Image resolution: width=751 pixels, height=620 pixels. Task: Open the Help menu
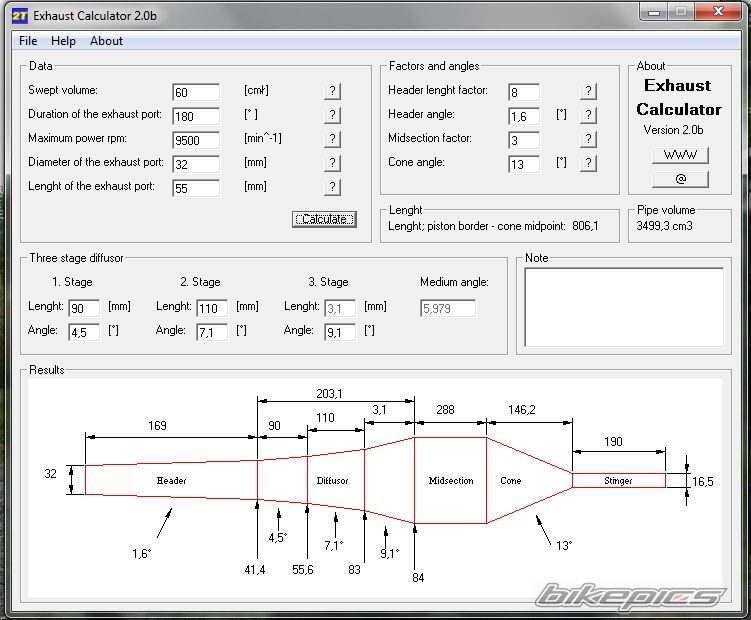click(x=63, y=41)
